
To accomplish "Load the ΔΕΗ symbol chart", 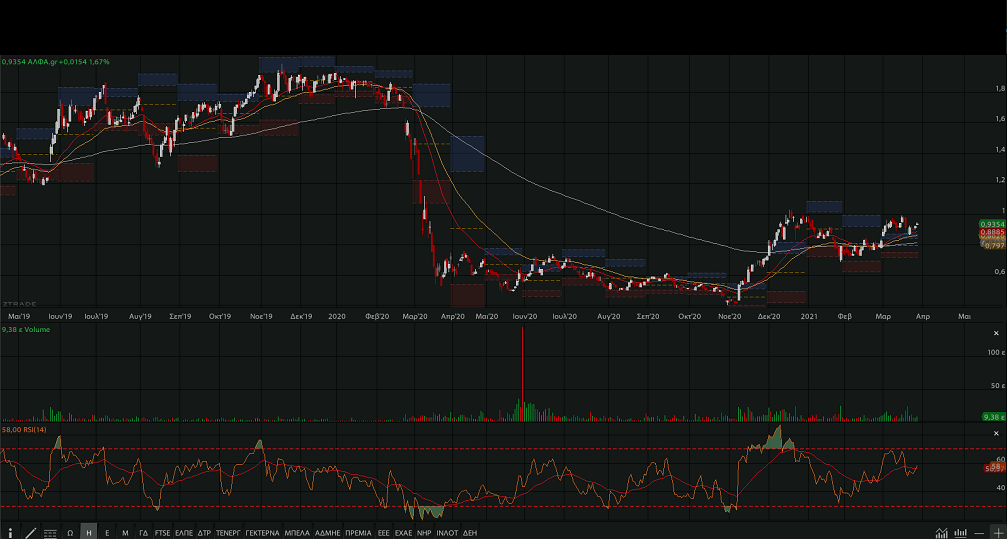I will [470, 533].
